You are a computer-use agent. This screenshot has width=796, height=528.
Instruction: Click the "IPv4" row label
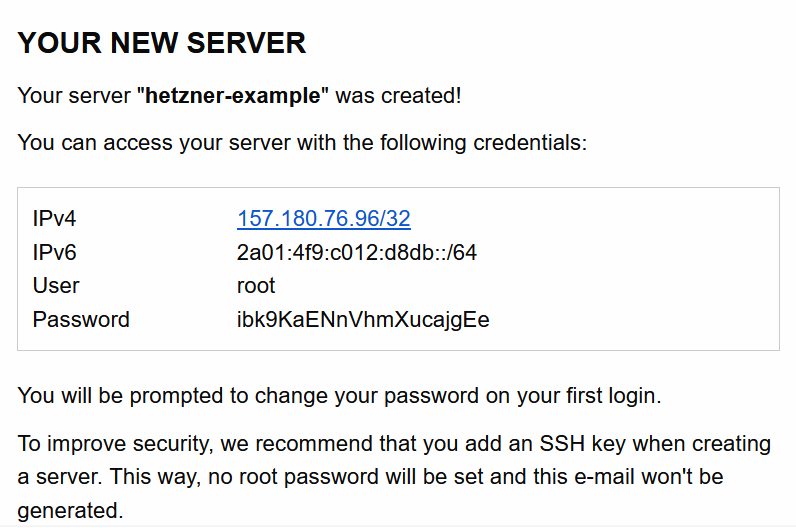(55, 219)
